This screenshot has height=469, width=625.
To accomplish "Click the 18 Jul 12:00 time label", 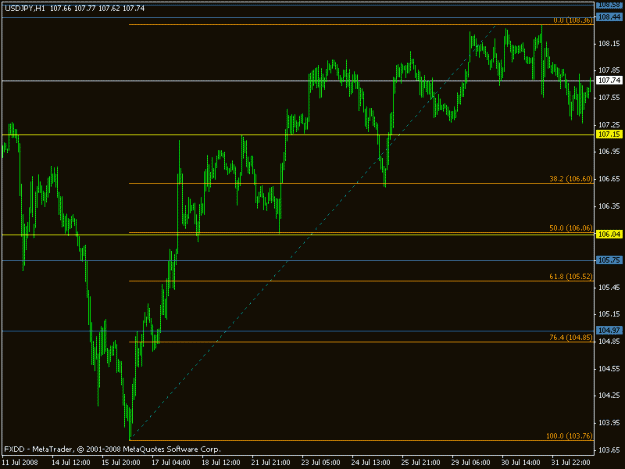I will pos(220,463).
